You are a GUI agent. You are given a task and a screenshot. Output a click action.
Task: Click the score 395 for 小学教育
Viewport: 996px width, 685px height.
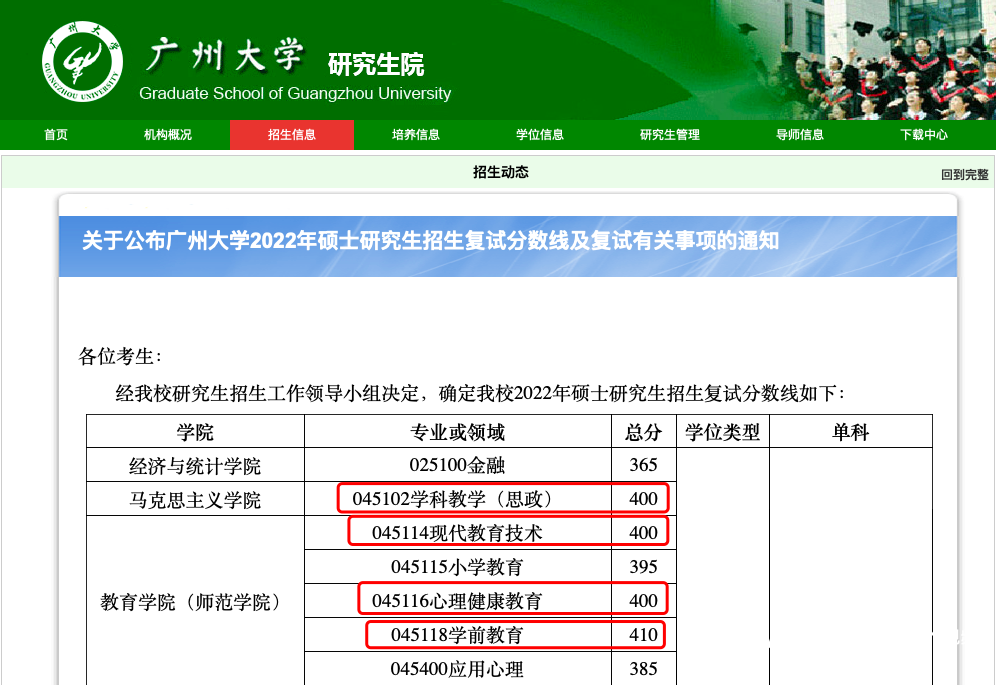(643, 566)
